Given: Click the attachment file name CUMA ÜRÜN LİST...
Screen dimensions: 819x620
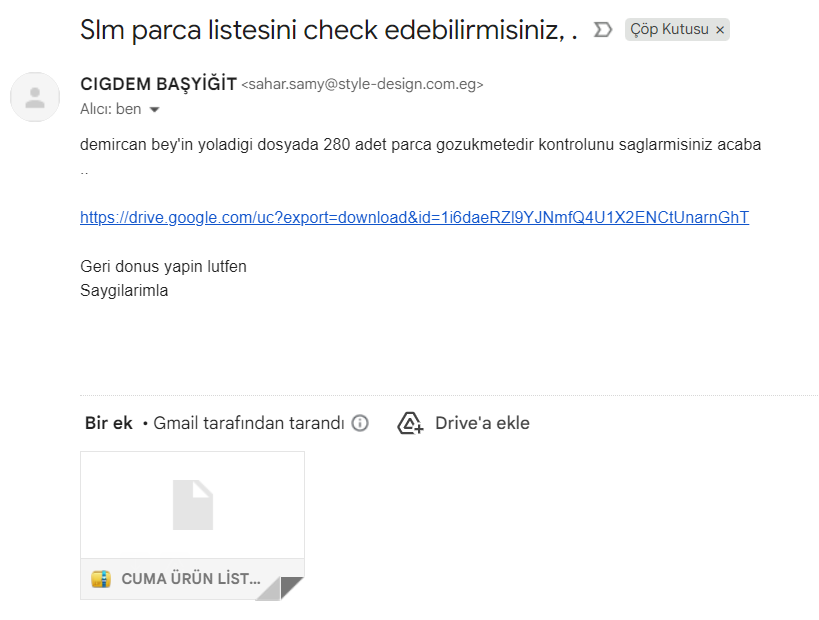Looking at the screenshot, I should coord(191,579).
